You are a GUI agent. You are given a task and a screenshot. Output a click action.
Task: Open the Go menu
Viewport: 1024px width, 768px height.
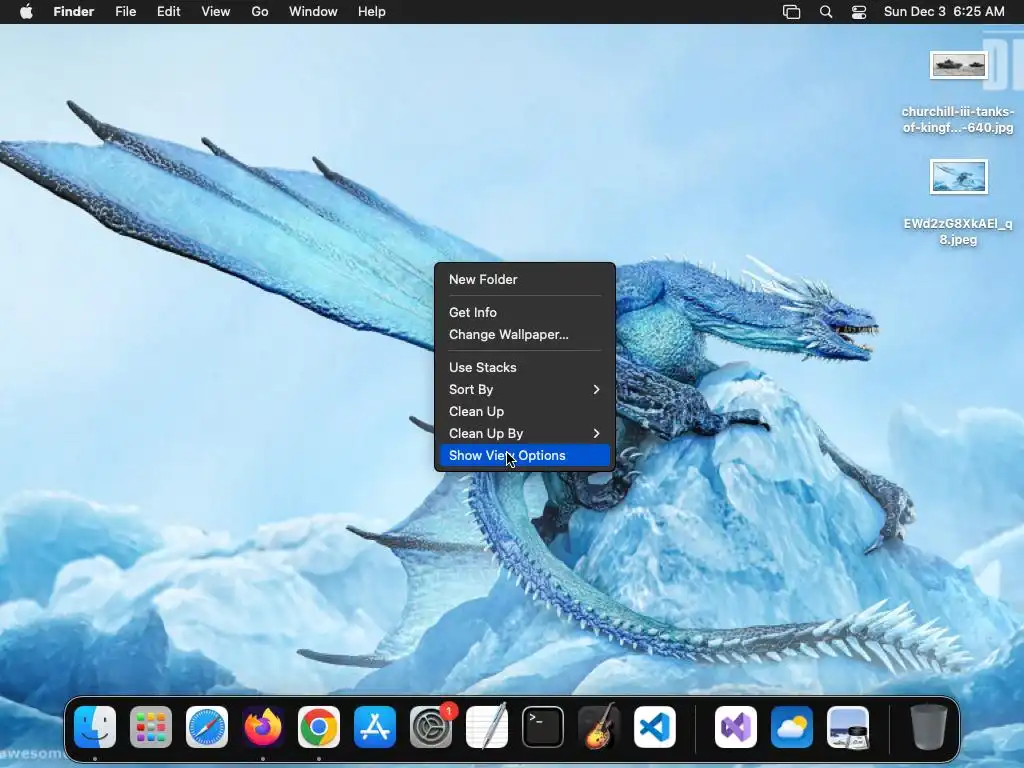point(260,12)
